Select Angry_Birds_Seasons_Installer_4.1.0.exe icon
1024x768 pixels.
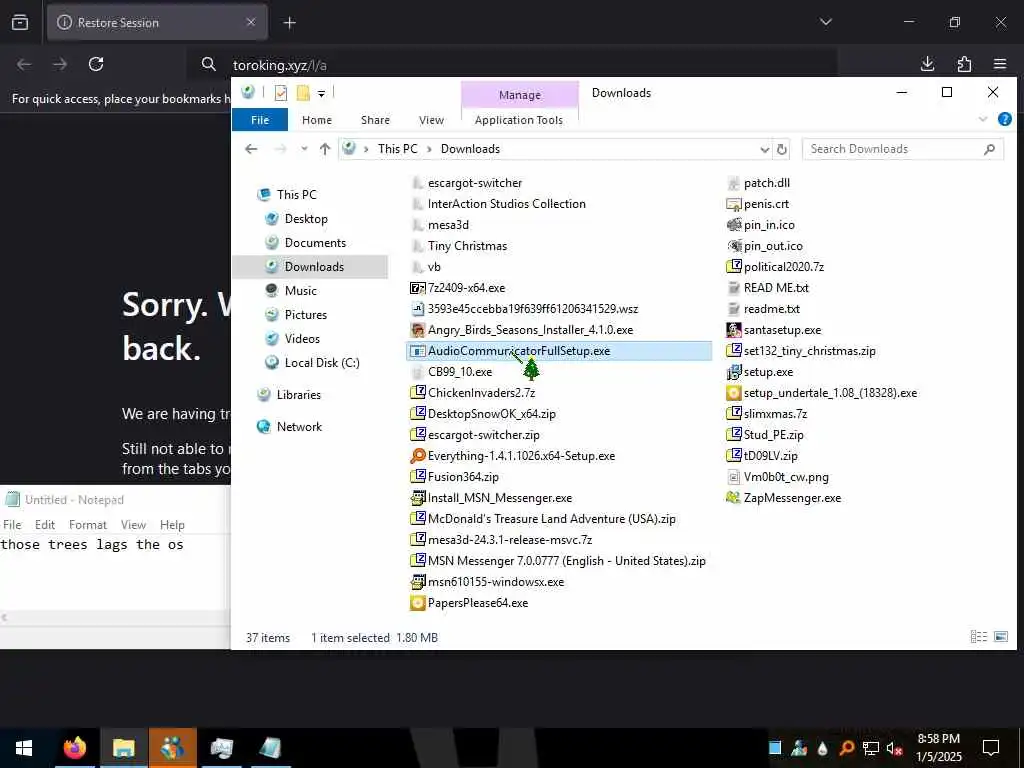point(417,330)
